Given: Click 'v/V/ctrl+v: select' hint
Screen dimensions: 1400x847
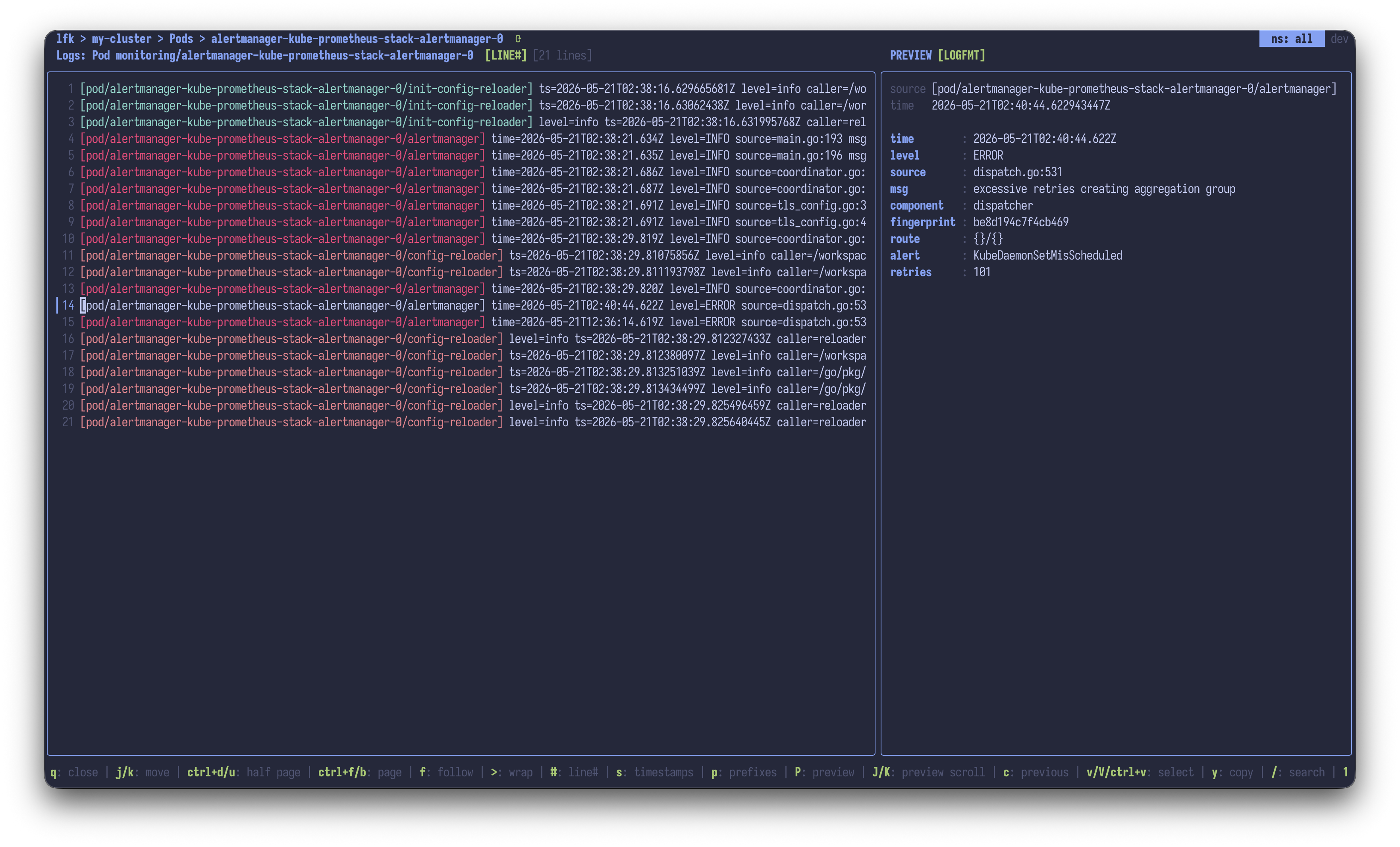Looking at the screenshot, I should (1140, 772).
